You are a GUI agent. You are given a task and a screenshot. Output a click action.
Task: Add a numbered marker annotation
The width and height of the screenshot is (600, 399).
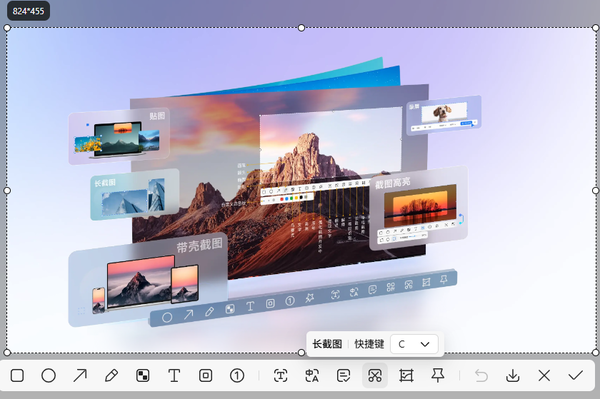(237, 376)
